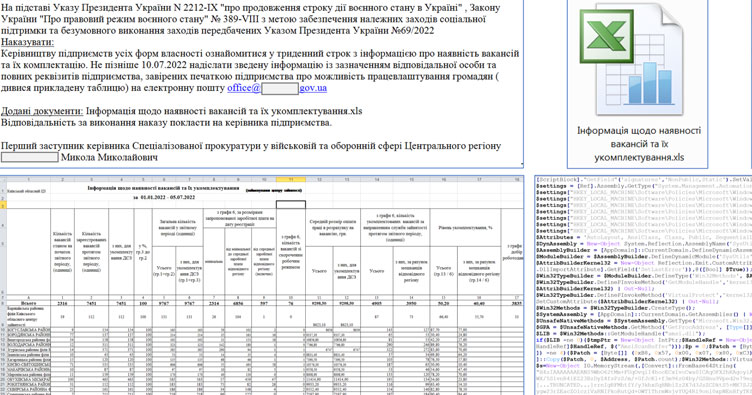Select column 18 header at sheet's right edge
This screenshot has height=395, width=752.
pyautogui.click(x=517, y=179)
